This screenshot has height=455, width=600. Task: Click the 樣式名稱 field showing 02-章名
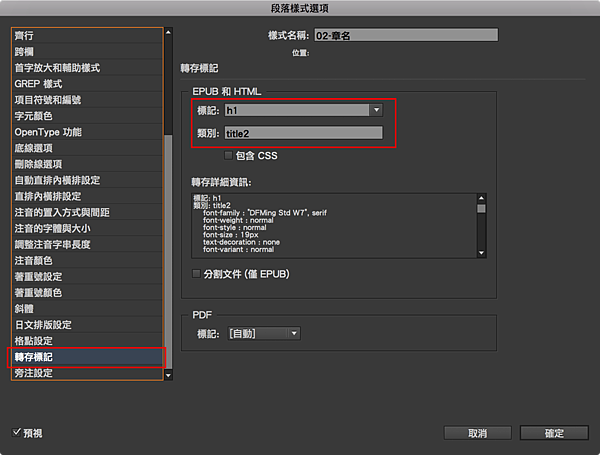pyautogui.click(x=406, y=36)
